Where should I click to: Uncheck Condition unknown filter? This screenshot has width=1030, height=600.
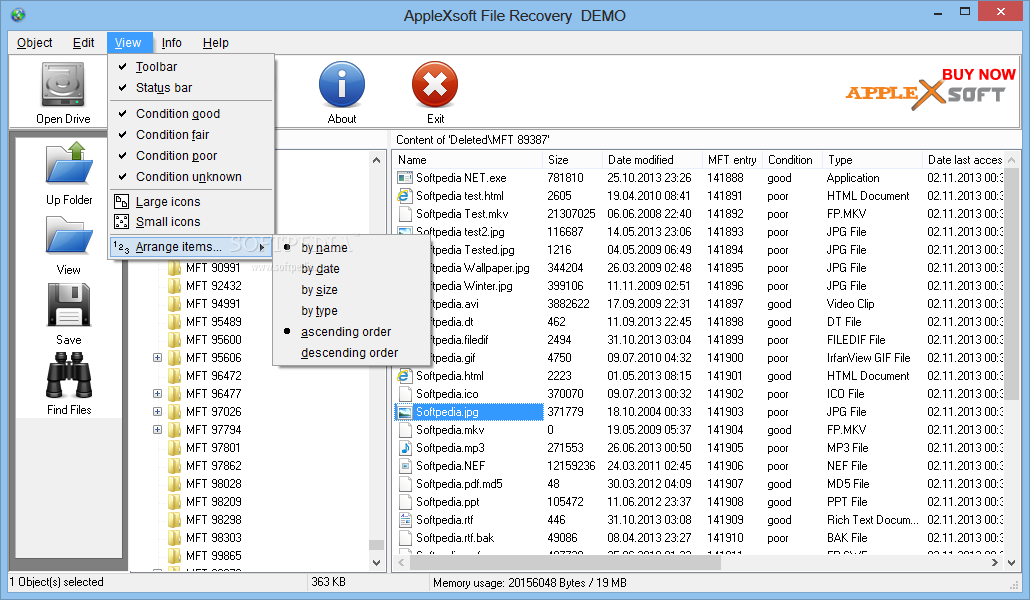pos(191,177)
